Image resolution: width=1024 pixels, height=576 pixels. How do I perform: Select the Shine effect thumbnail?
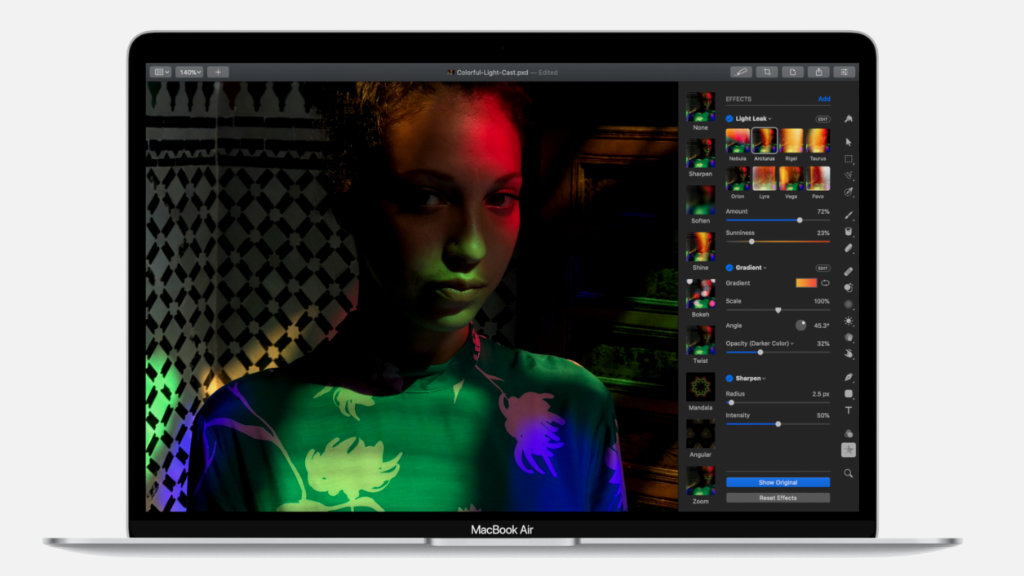700,247
